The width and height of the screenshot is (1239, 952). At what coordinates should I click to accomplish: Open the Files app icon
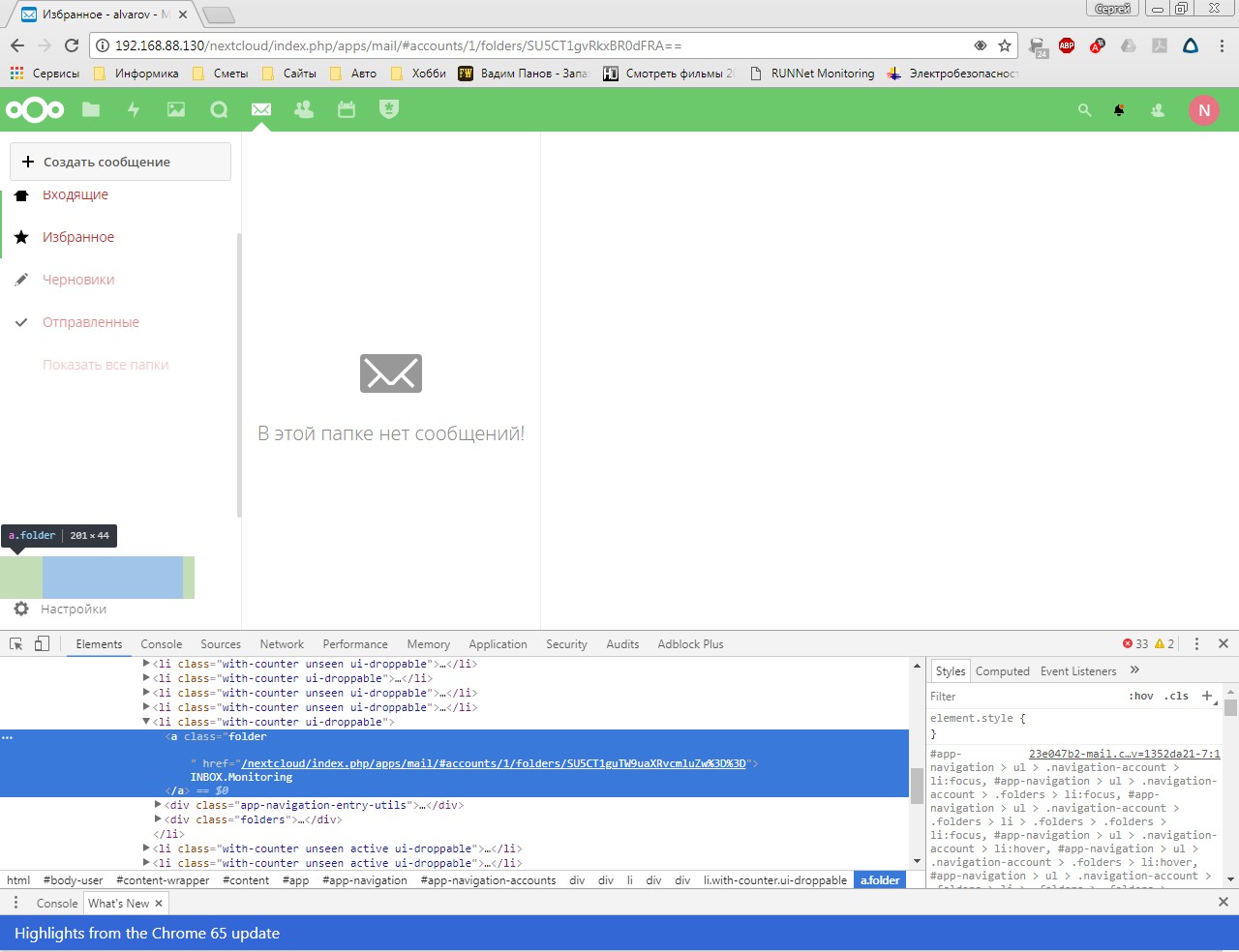[x=91, y=109]
